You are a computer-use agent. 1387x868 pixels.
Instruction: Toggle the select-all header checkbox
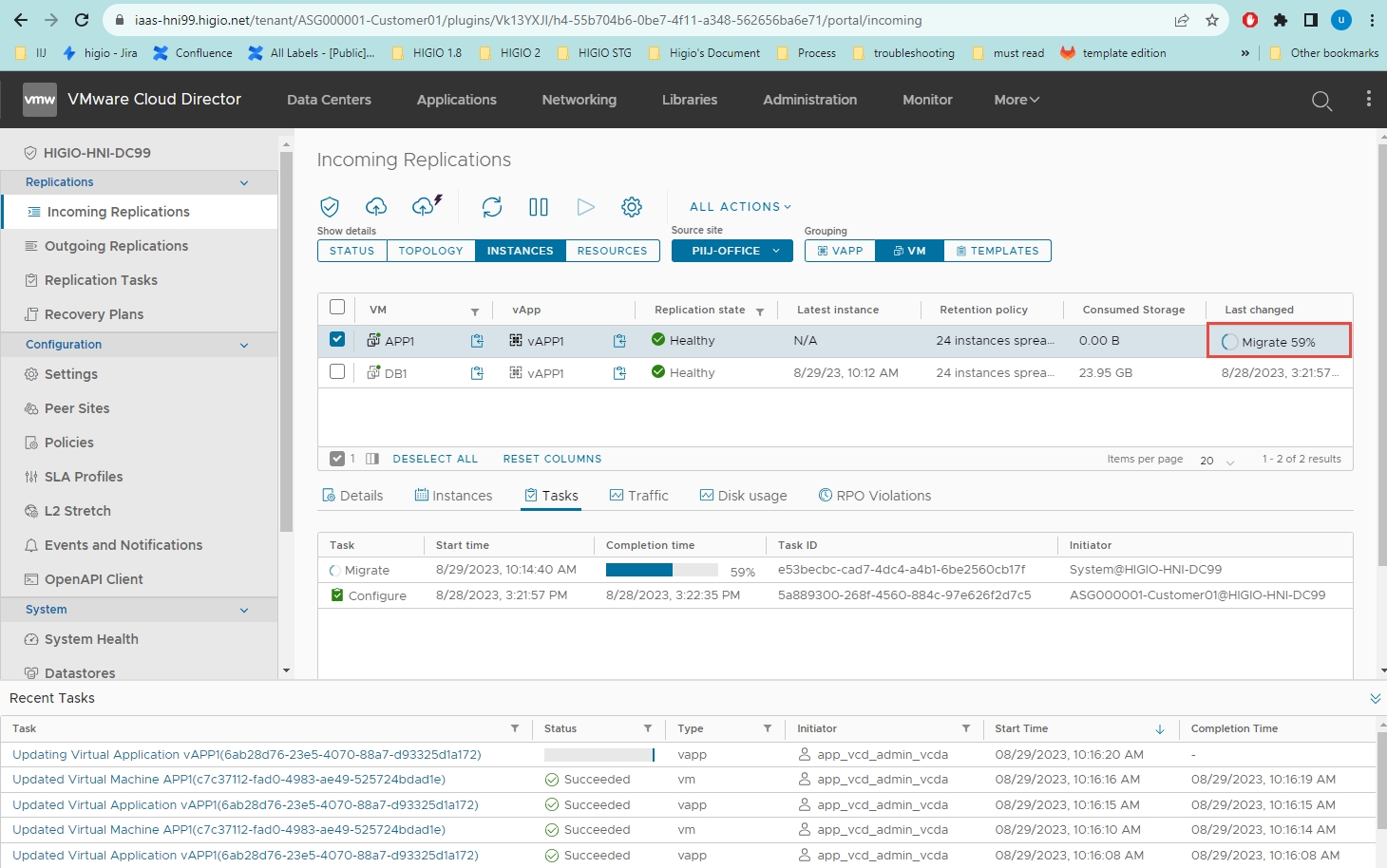(x=337, y=308)
